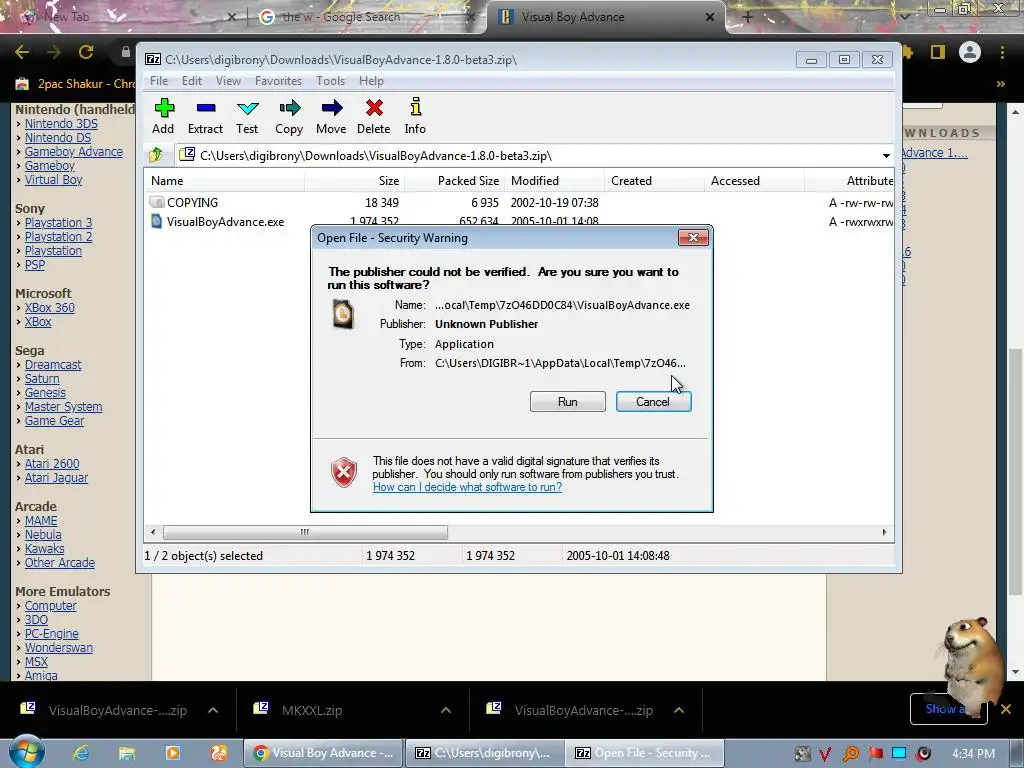
Task: Open Windows Explorer from the taskbar
Action: (127, 753)
